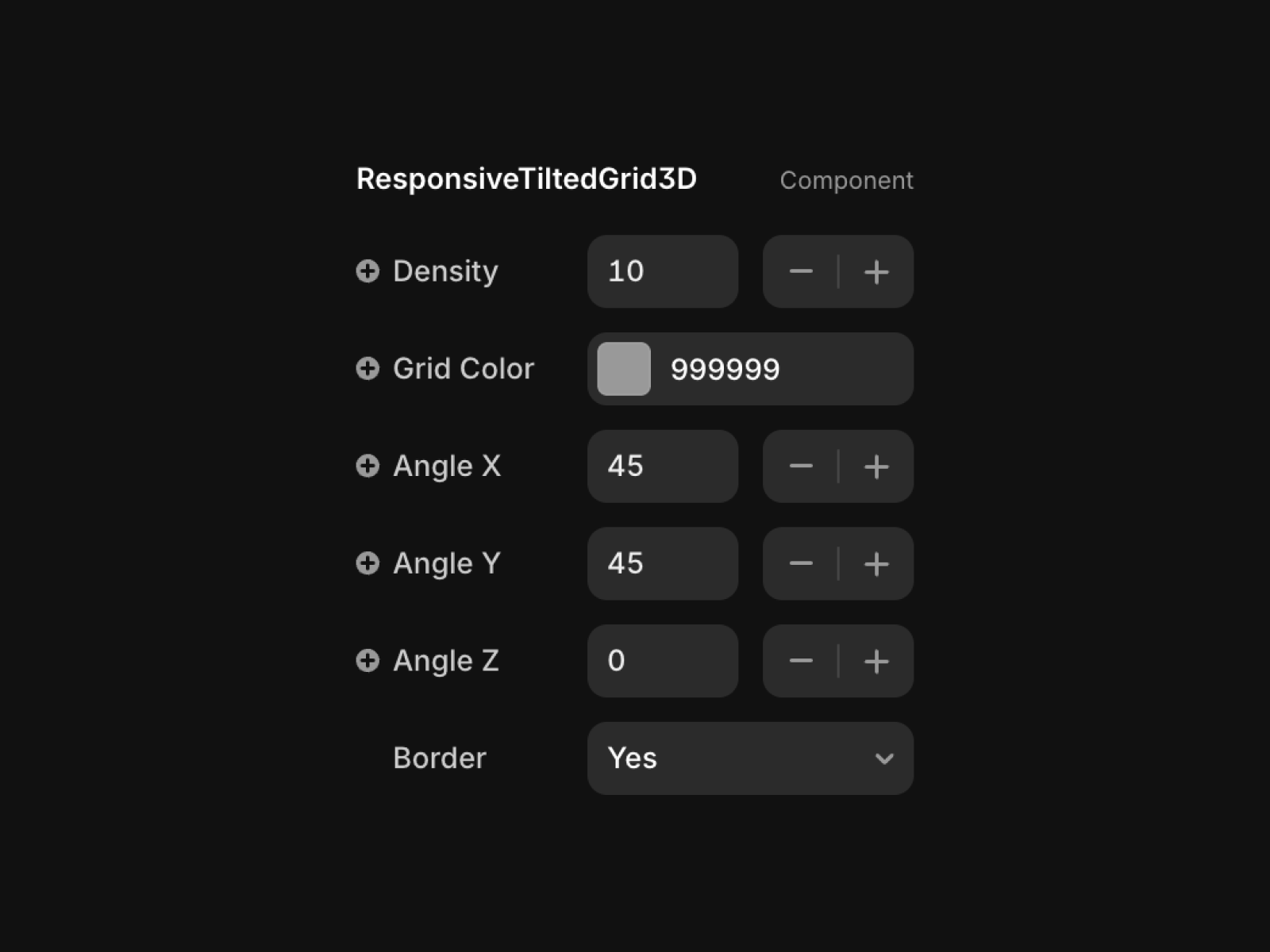Focus the Density input field

click(663, 271)
